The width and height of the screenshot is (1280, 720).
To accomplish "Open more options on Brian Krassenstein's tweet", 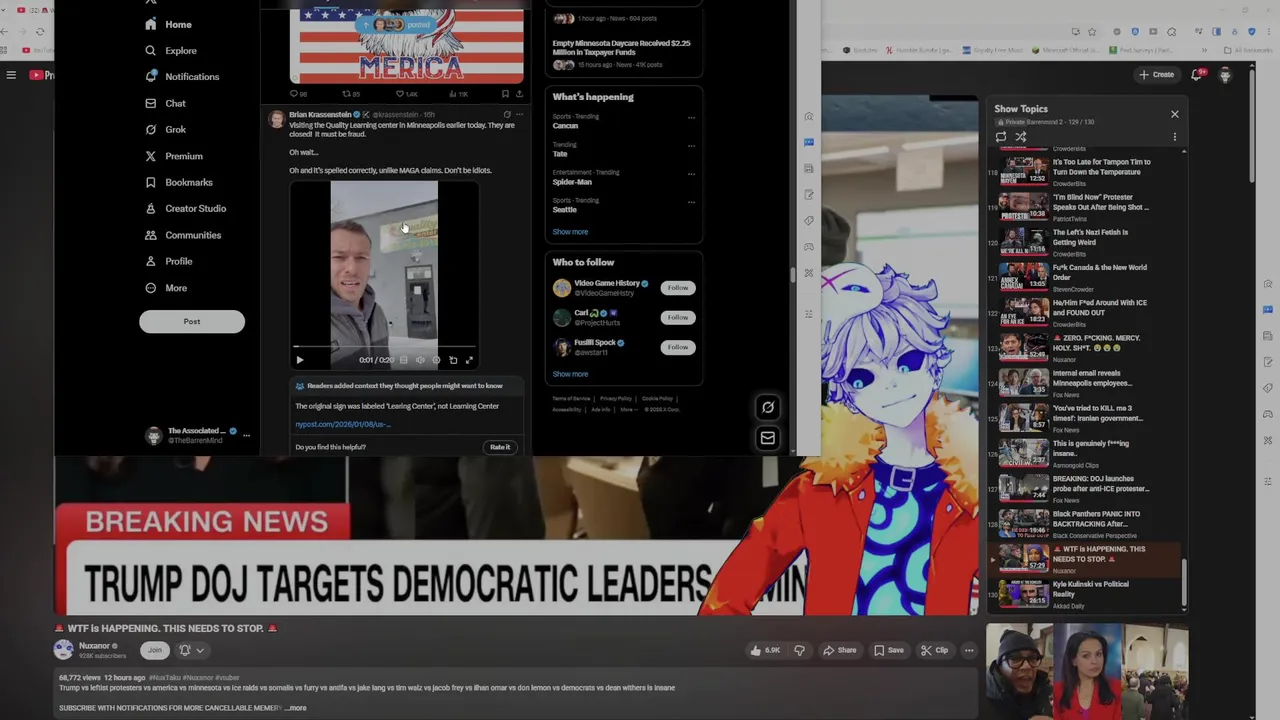I will pyautogui.click(x=519, y=115).
